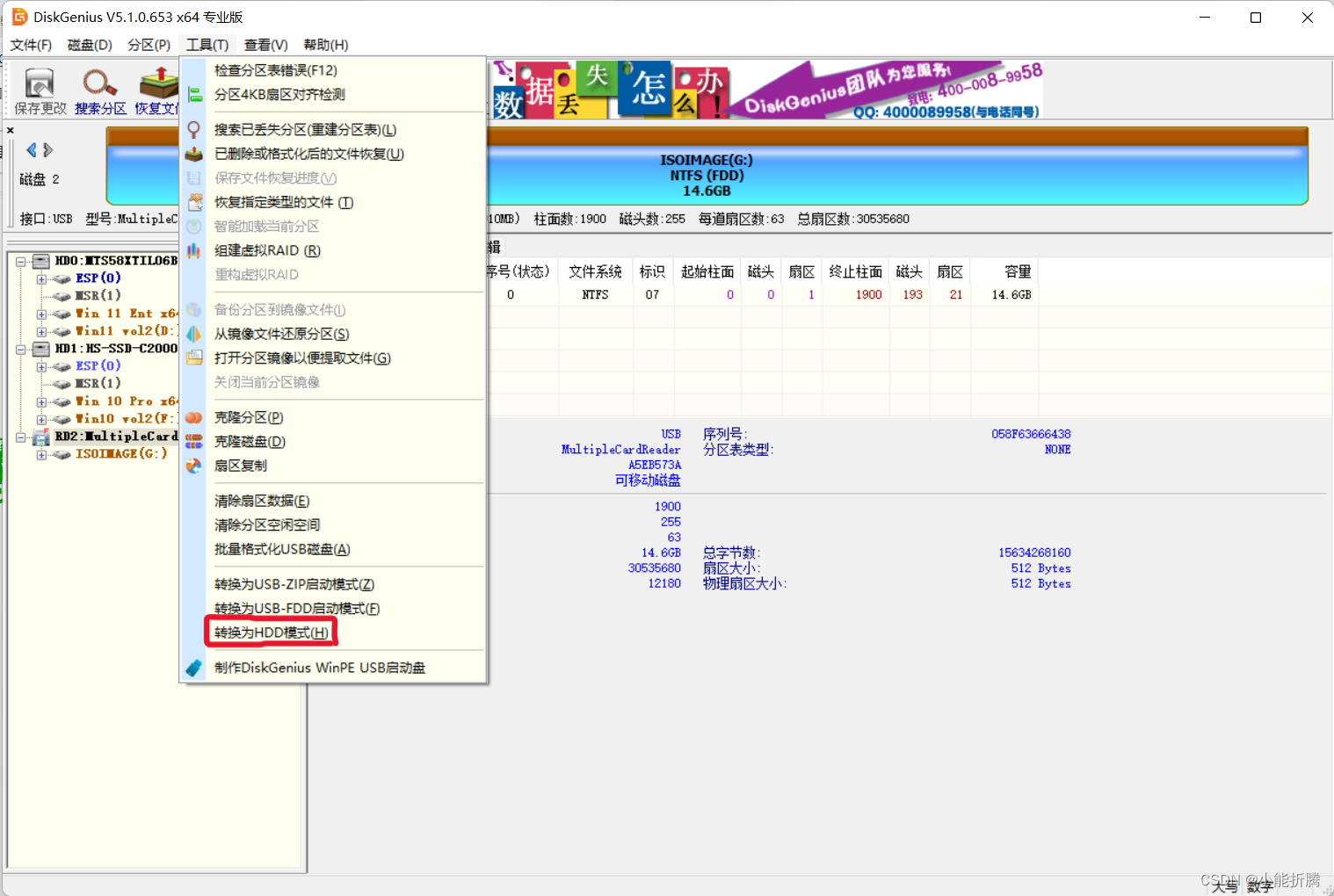1334x896 pixels.
Task: Click the RD2 card reader icon in tree
Action: pyautogui.click(x=41, y=437)
